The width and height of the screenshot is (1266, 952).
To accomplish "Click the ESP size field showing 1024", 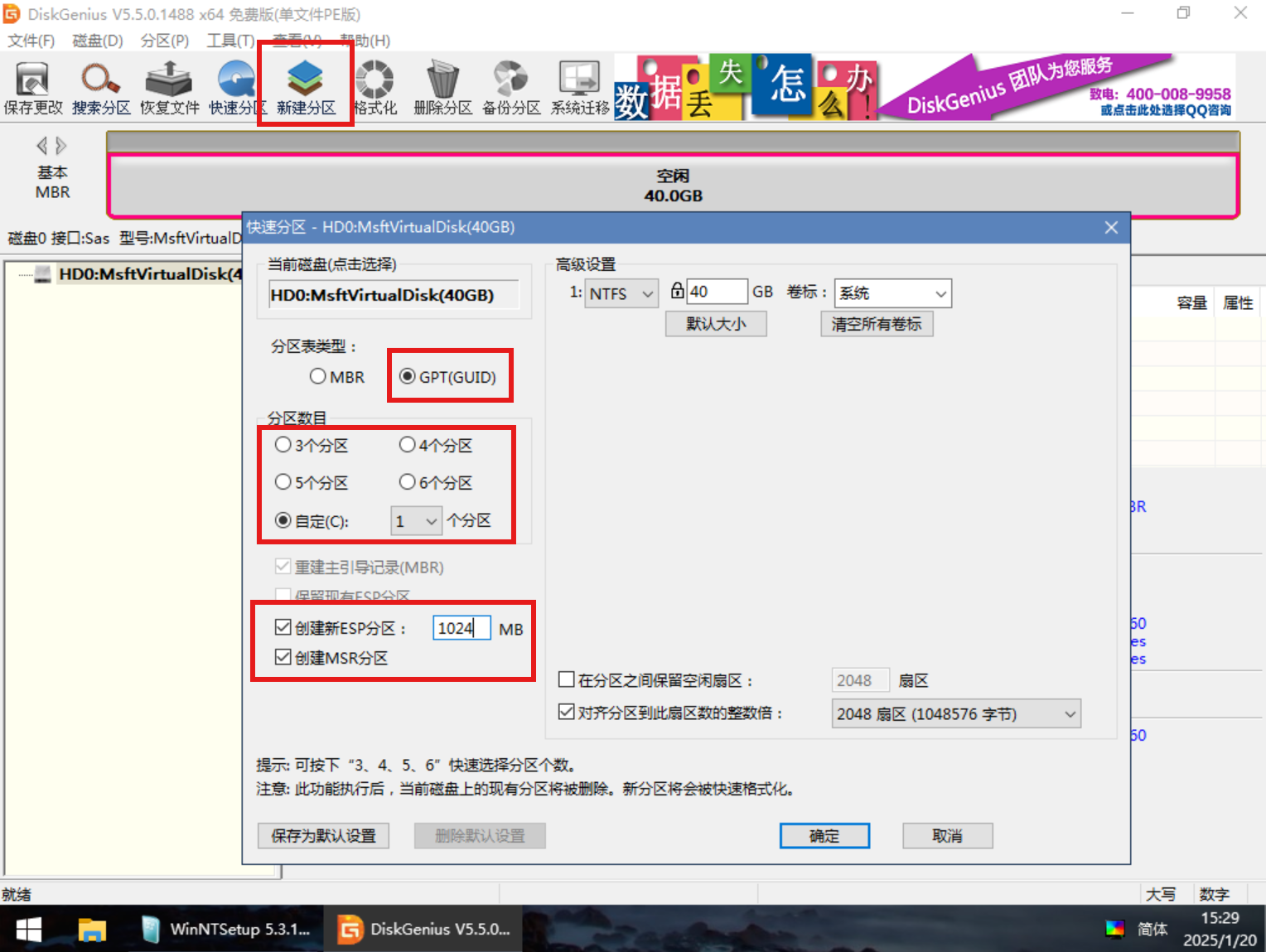I will pyautogui.click(x=461, y=628).
